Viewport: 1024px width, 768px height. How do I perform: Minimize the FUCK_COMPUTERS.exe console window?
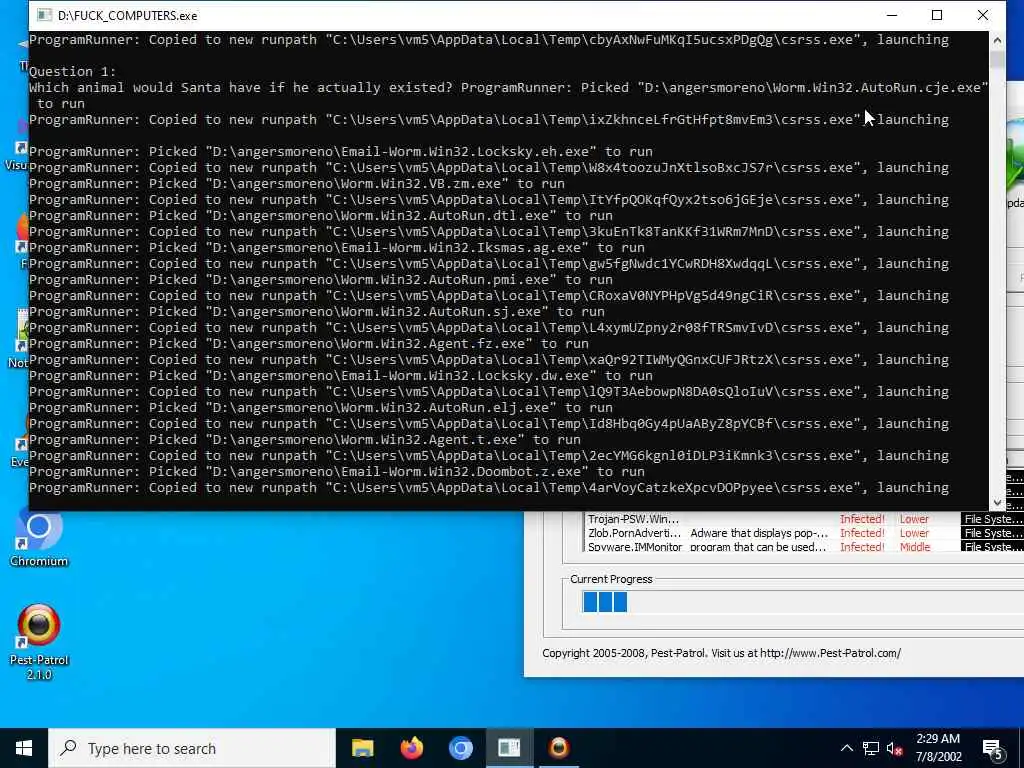[891, 15]
